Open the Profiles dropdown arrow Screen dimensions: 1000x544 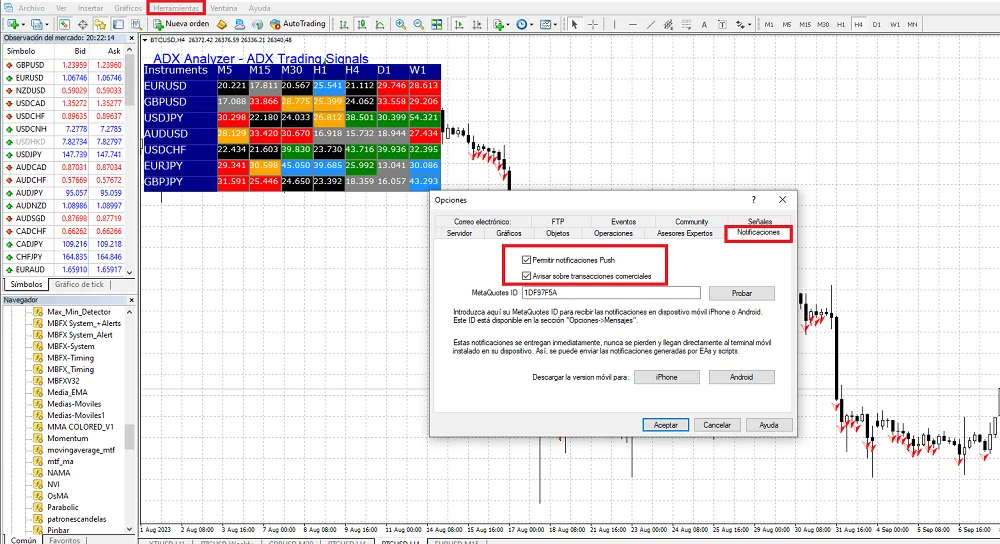[47, 24]
